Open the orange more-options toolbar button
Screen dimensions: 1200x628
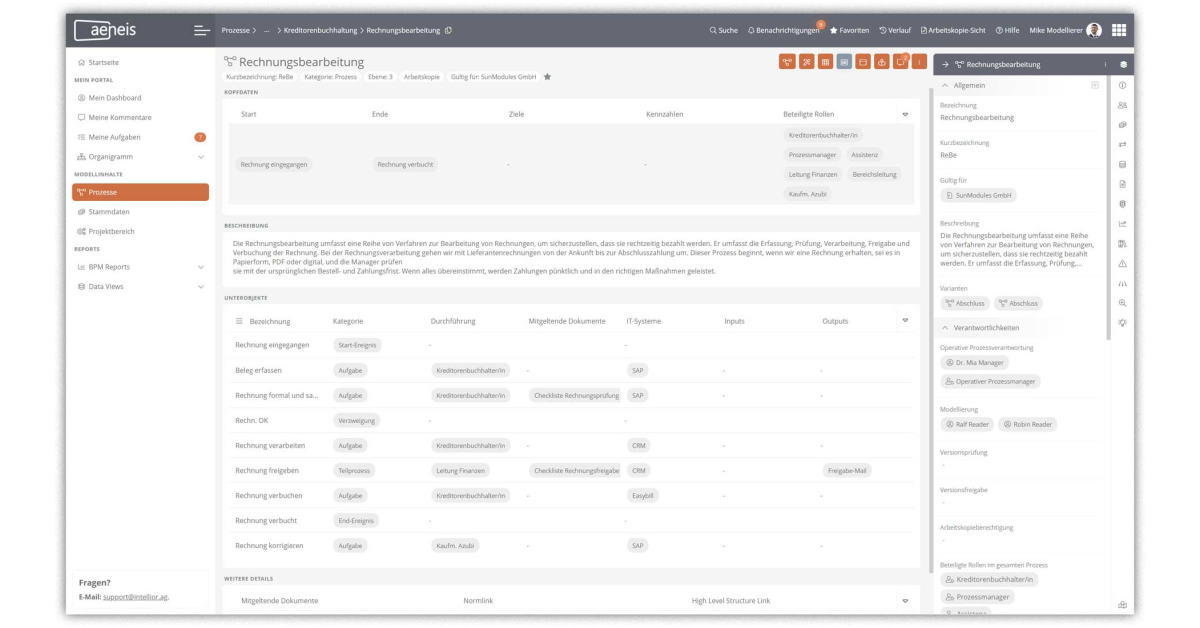point(920,62)
